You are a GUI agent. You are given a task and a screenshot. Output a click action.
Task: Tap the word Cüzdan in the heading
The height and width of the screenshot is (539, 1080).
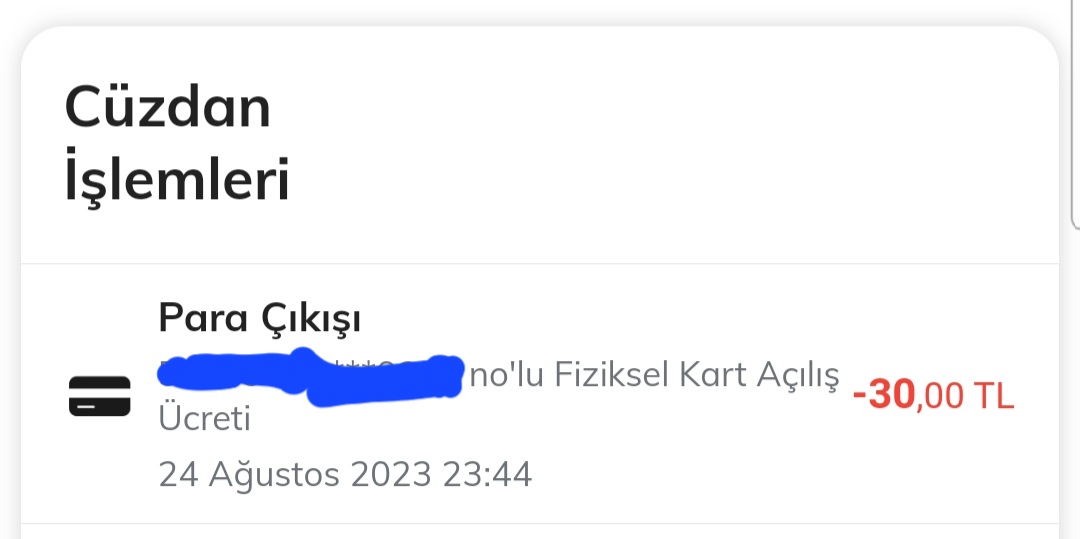(167, 109)
